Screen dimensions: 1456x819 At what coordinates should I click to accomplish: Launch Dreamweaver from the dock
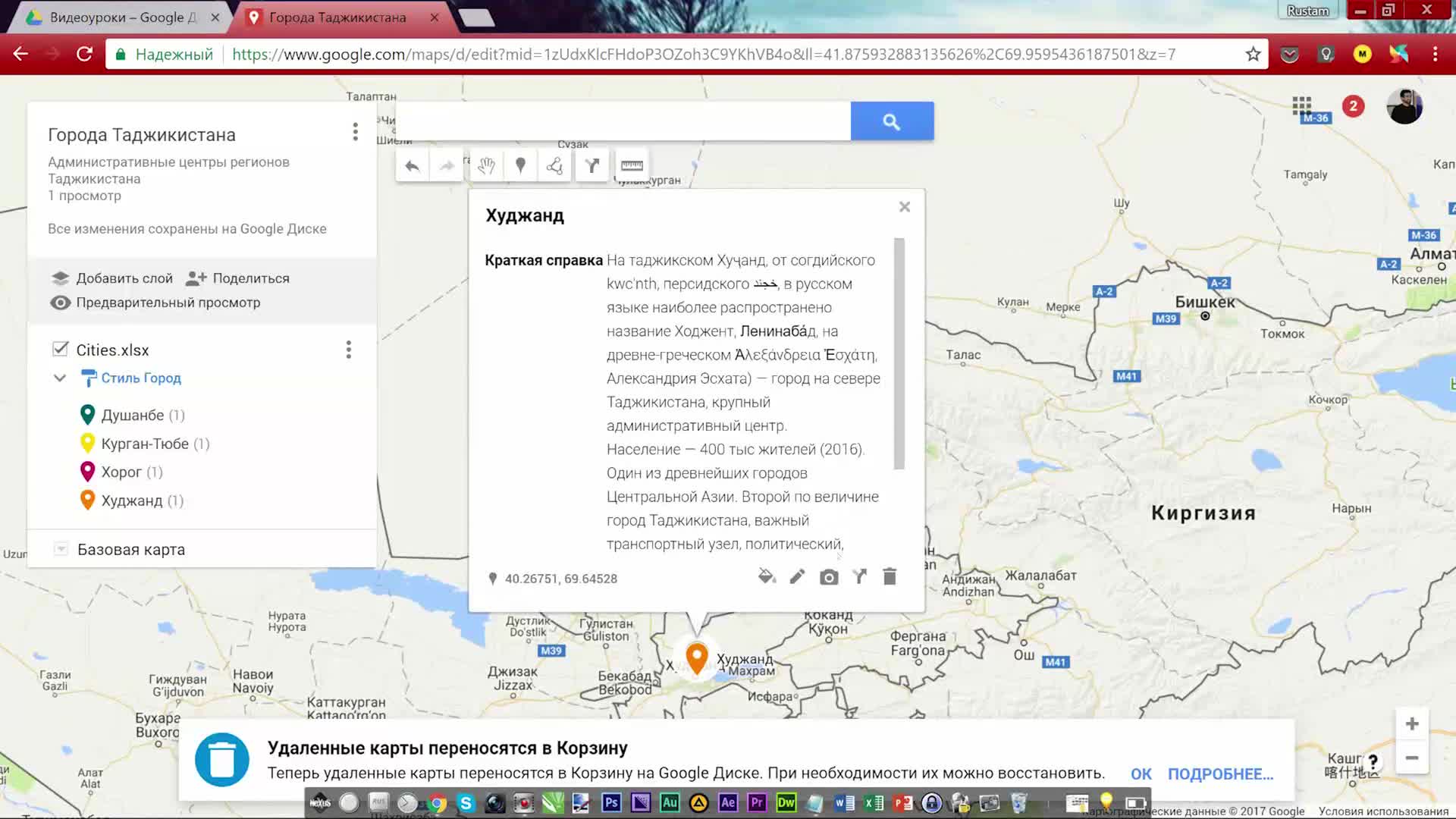pos(786,802)
